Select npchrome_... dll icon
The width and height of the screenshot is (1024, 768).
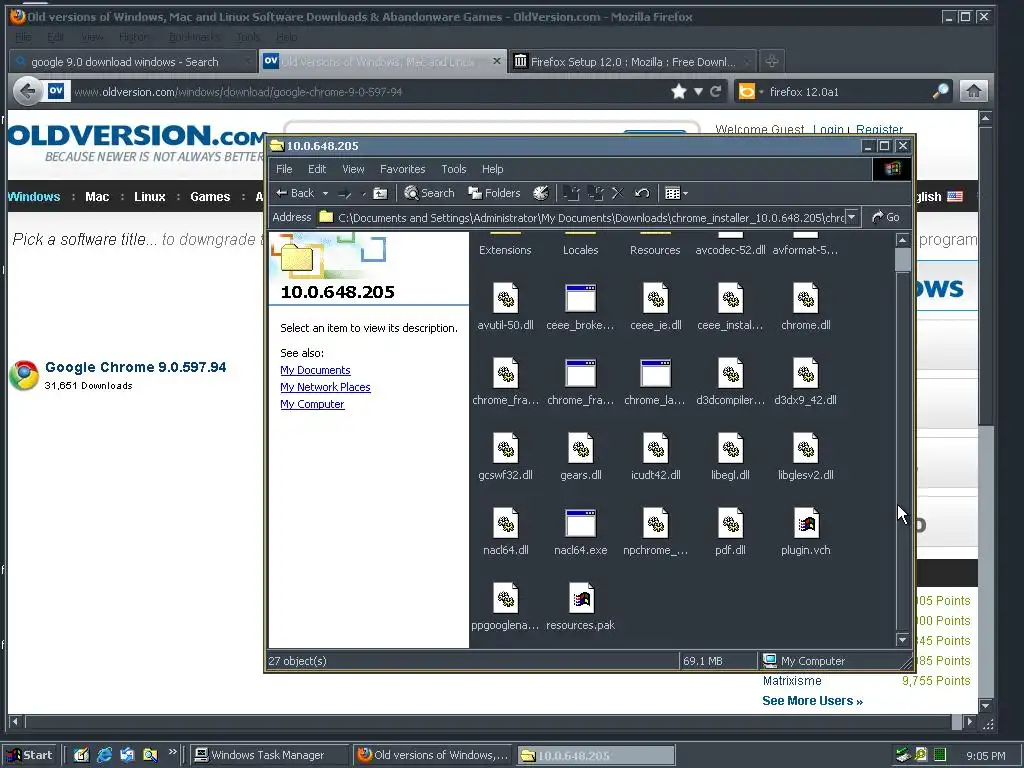click(656, 524)
